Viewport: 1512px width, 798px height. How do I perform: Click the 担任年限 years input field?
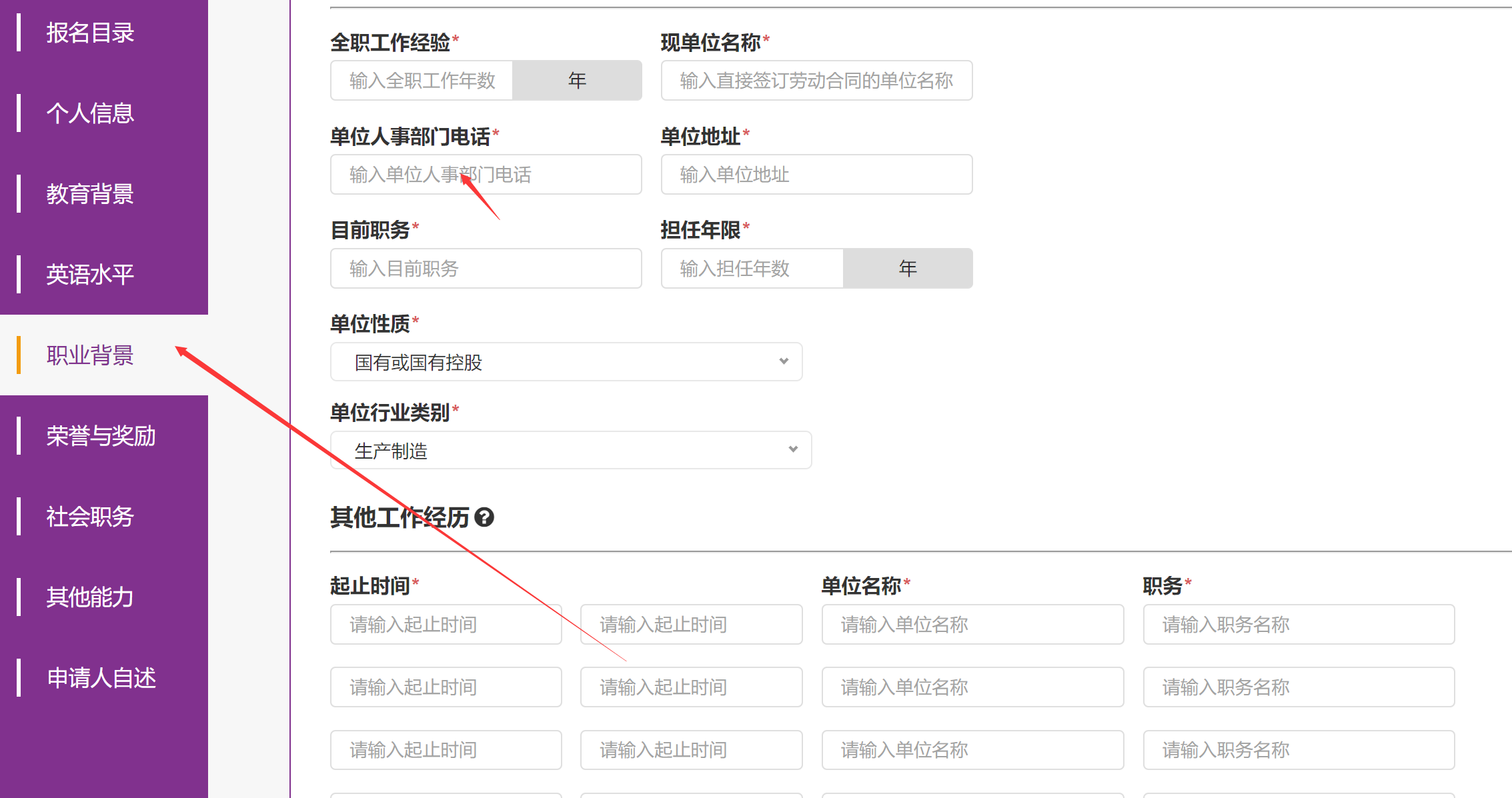coord(752,269)
